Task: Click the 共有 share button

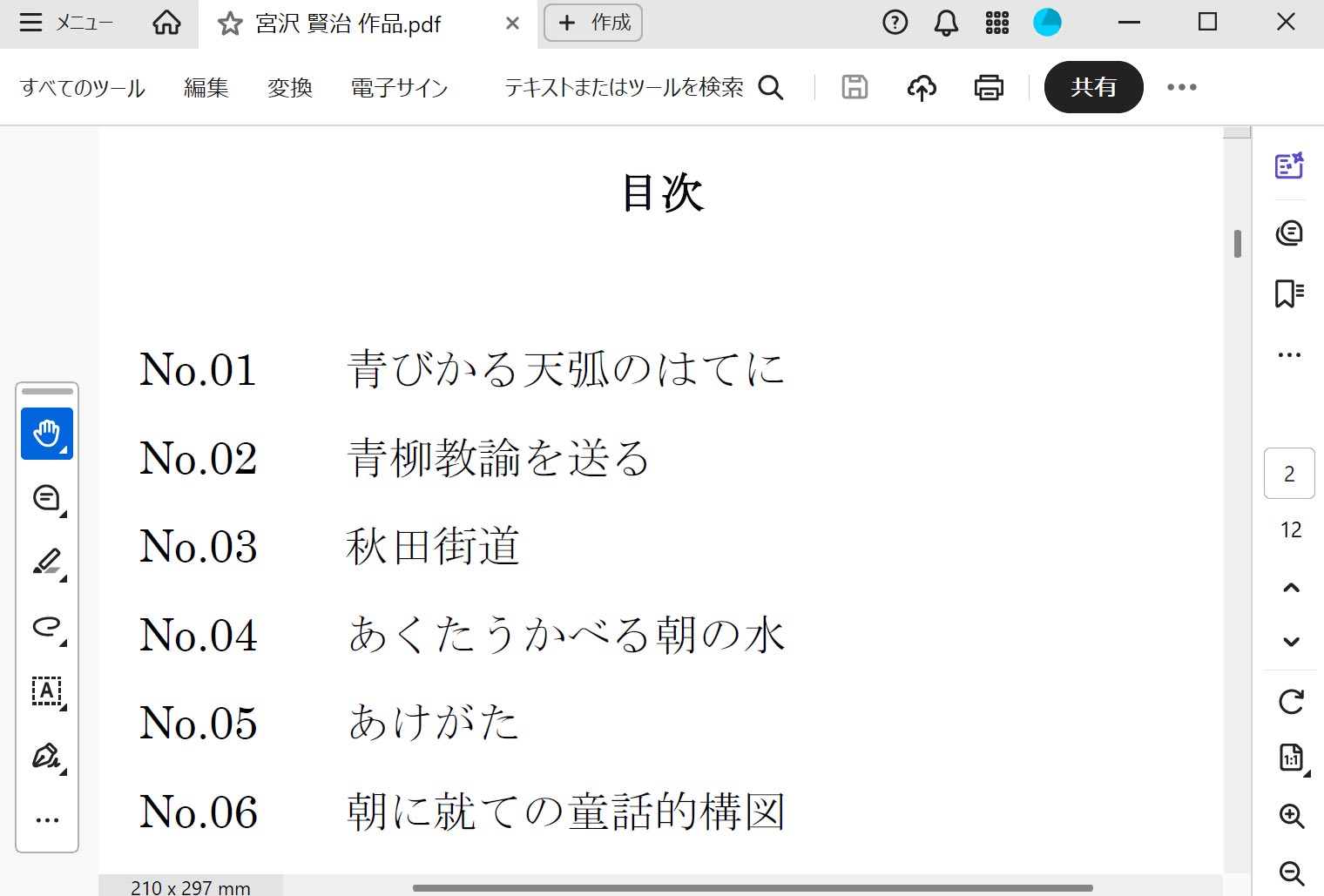Action: point(1093,87)
